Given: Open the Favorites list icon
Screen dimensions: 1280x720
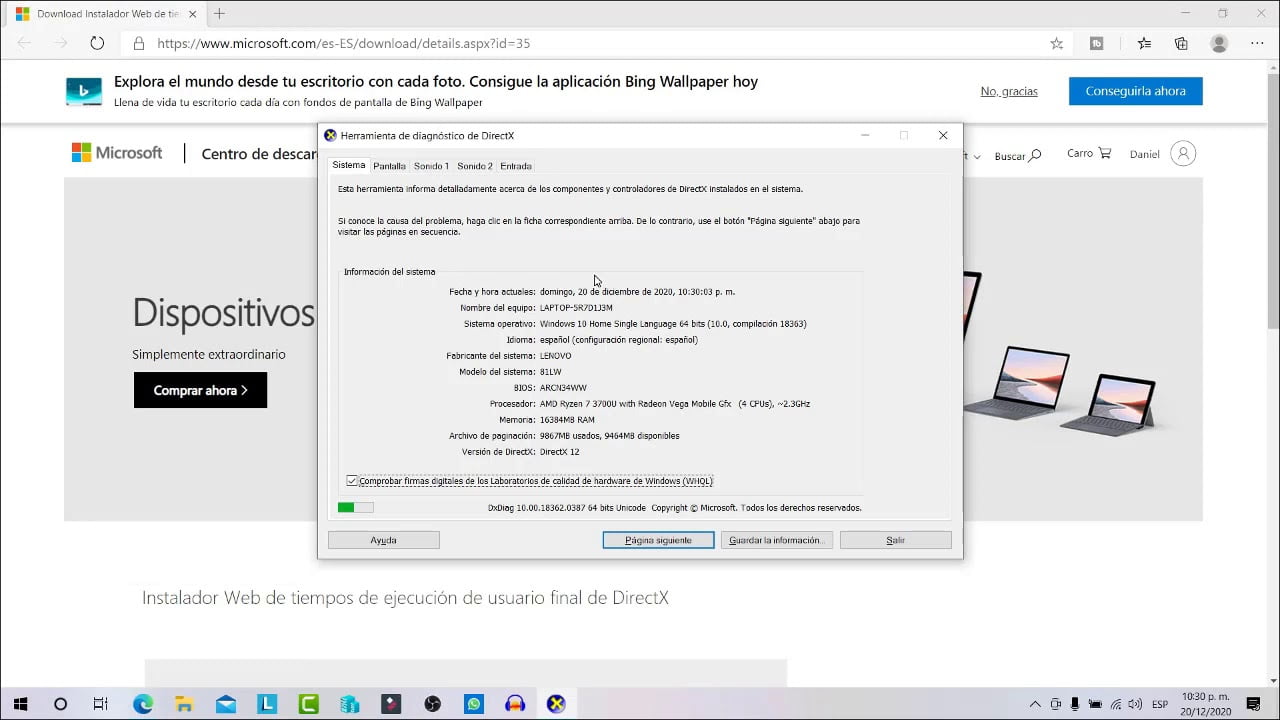Looking at the screenshot, I should tap(1144, 44).
